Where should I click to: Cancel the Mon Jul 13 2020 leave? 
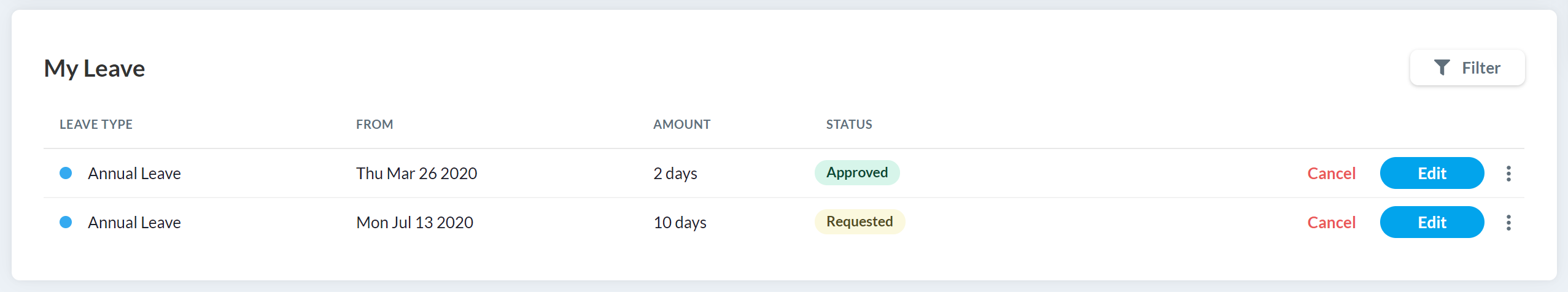coord(1331,223)
